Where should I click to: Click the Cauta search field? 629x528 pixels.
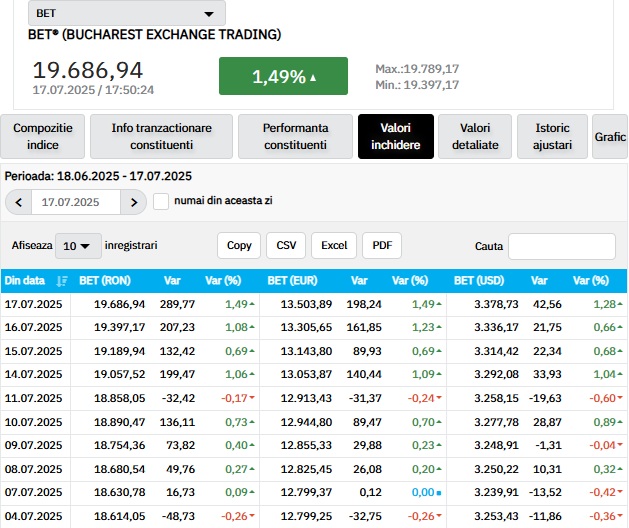(x=561, y=246)
